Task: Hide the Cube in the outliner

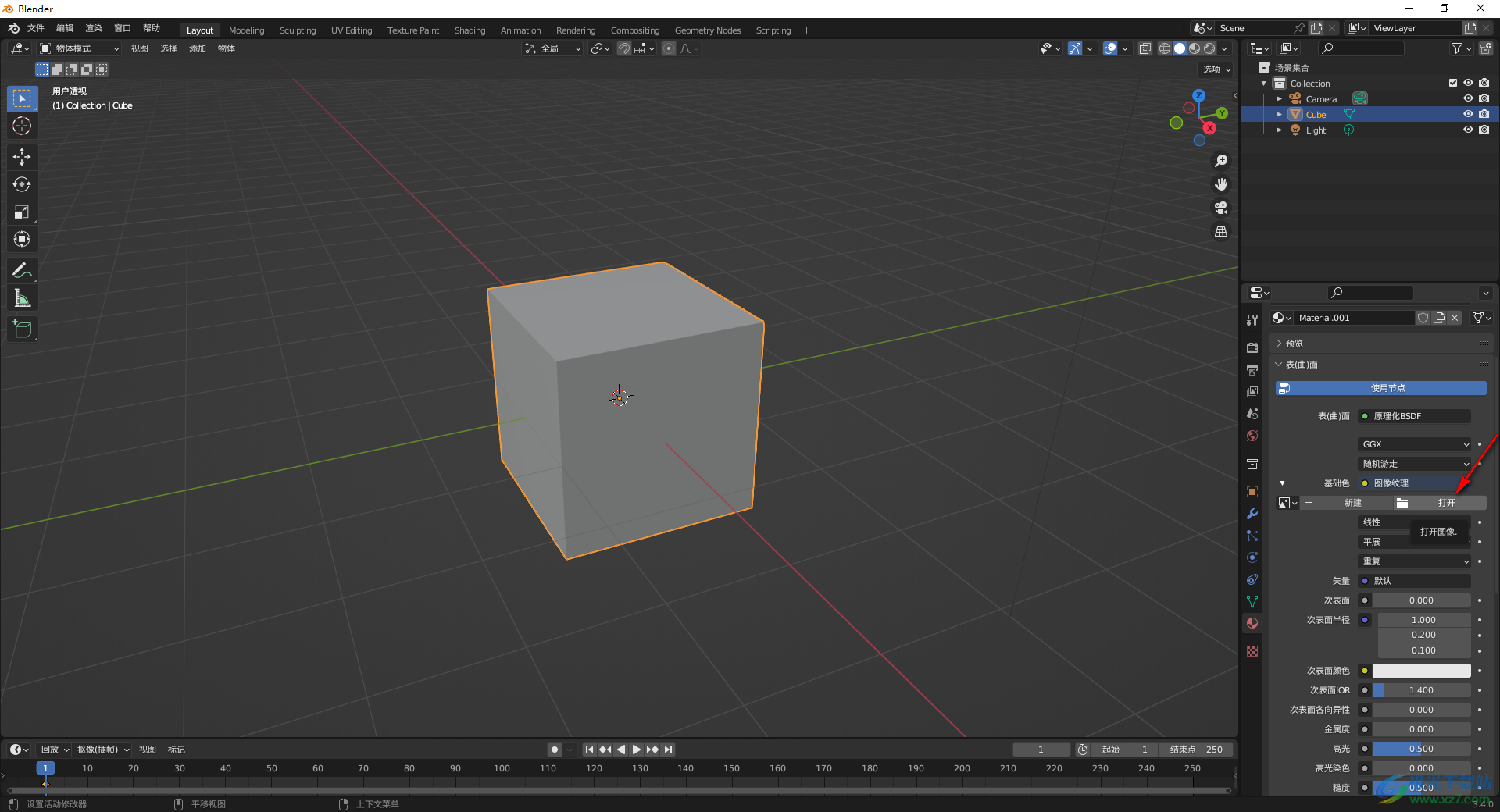Action: coord(1468,114)
